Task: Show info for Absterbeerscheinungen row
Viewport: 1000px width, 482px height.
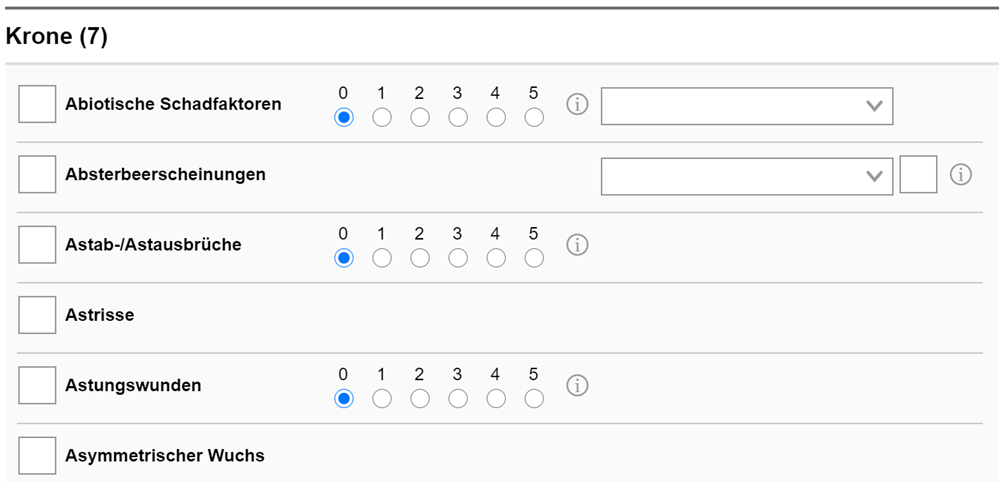Action: pyautogui.click(x=961, y=174)
